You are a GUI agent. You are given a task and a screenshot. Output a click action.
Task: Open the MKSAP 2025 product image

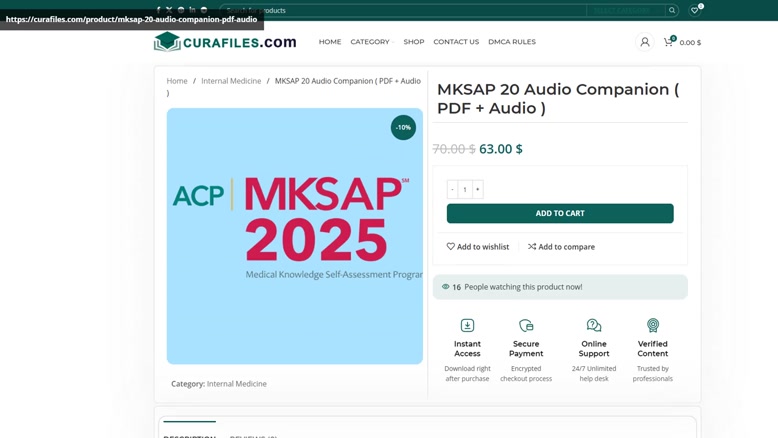(295, 236)
